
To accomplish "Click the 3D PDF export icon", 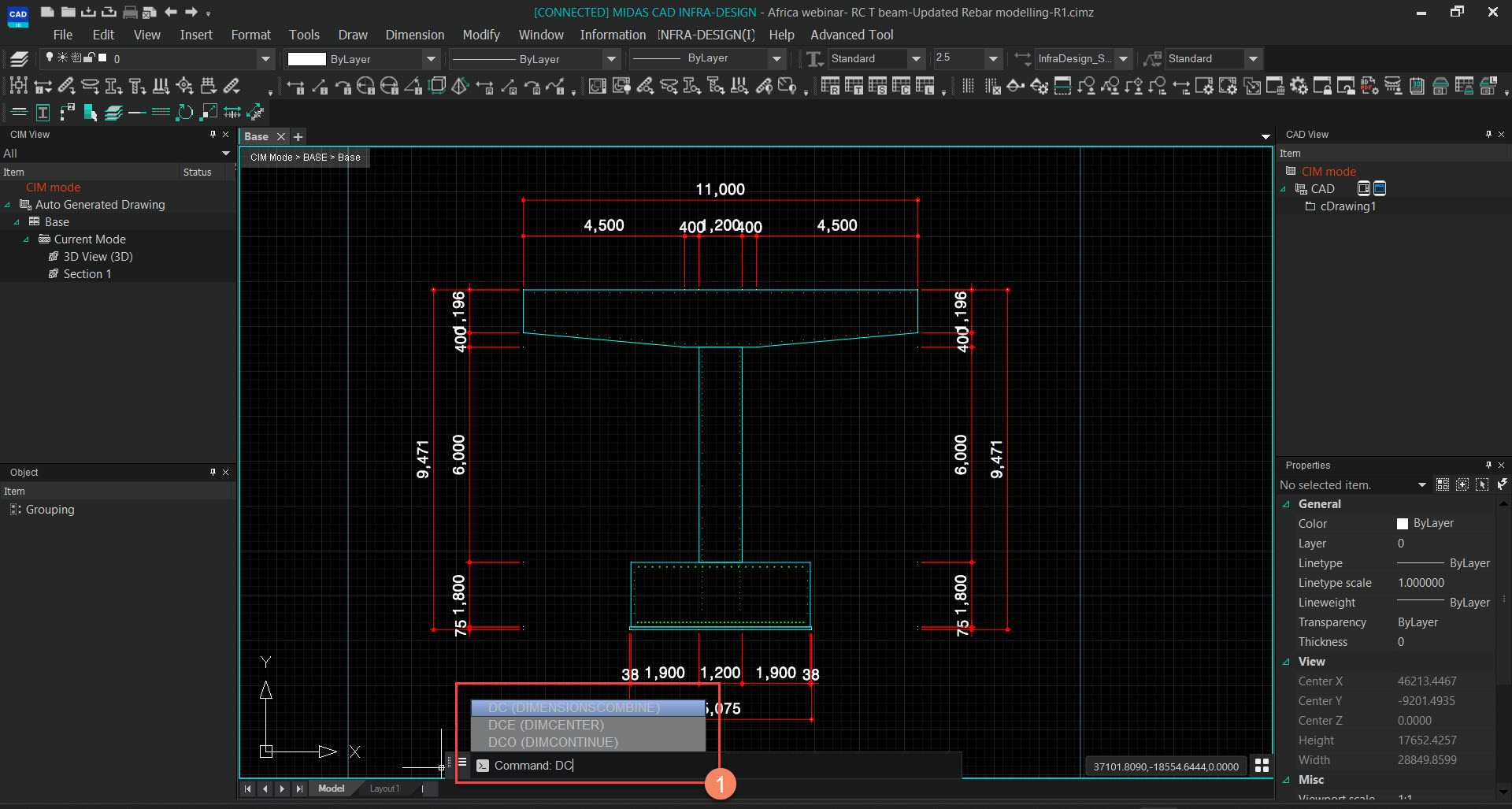I will [1369, 86].
